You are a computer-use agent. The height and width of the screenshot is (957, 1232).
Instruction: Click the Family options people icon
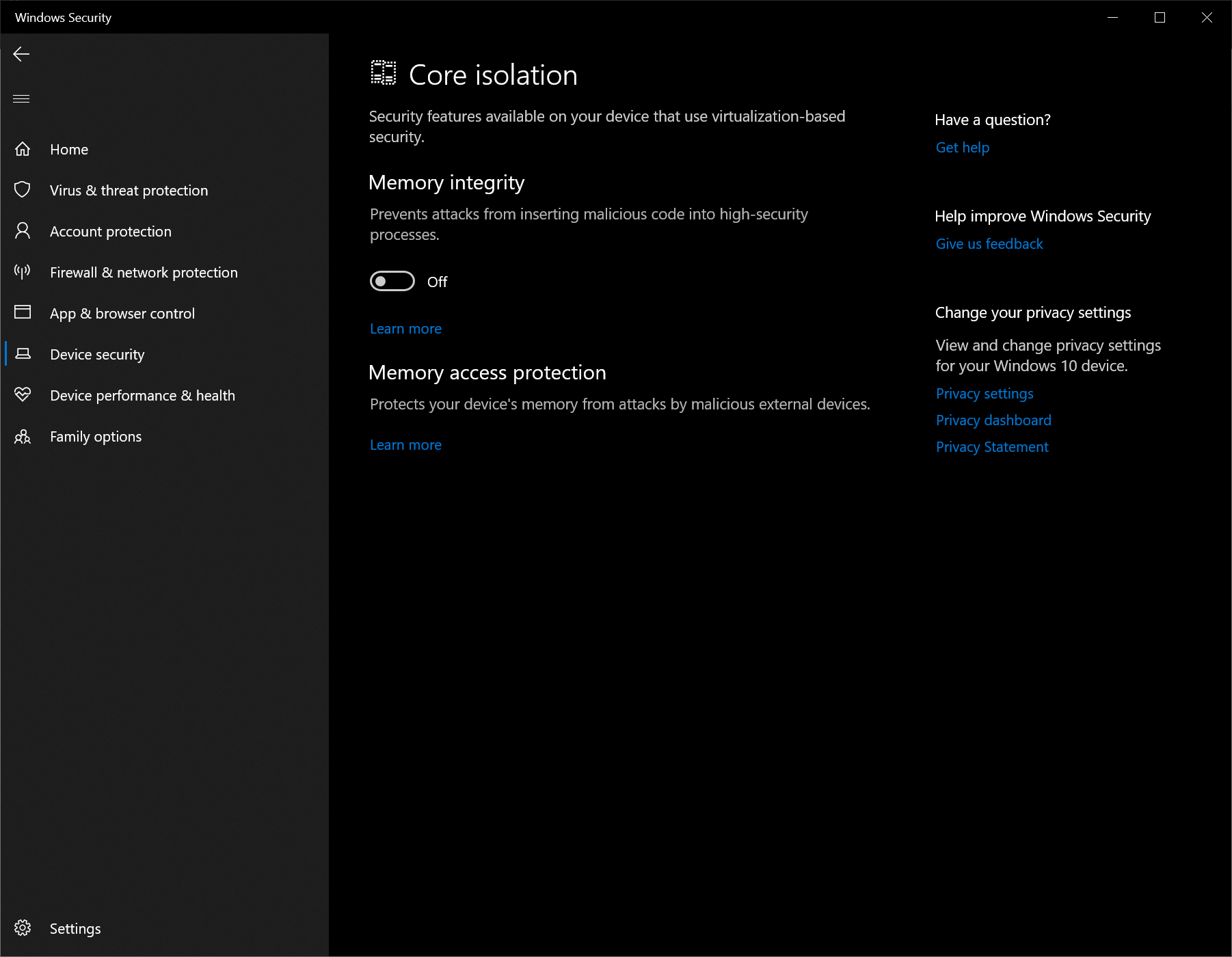point(23,436)
